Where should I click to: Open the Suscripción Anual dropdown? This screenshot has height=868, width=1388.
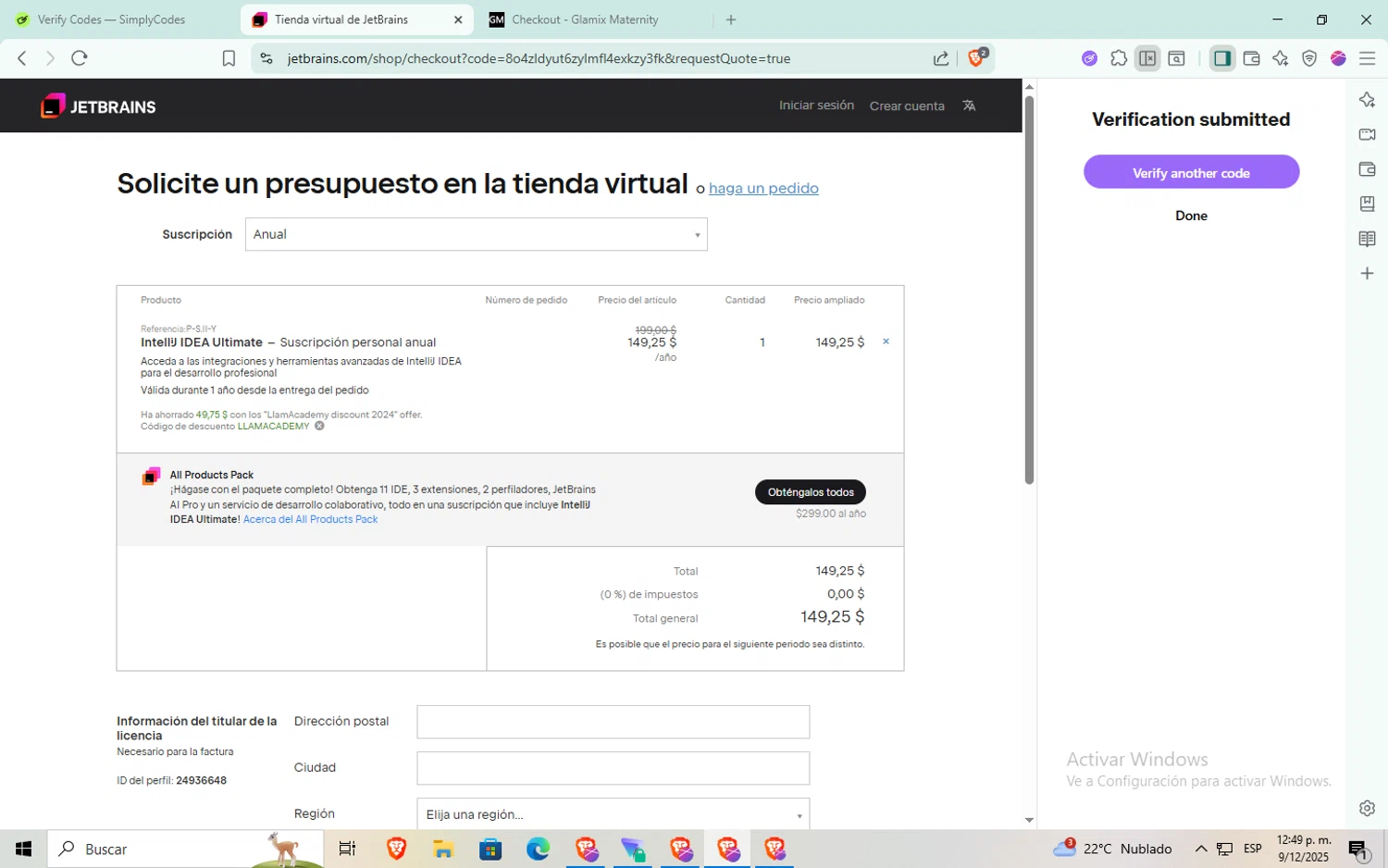[476, 234]
